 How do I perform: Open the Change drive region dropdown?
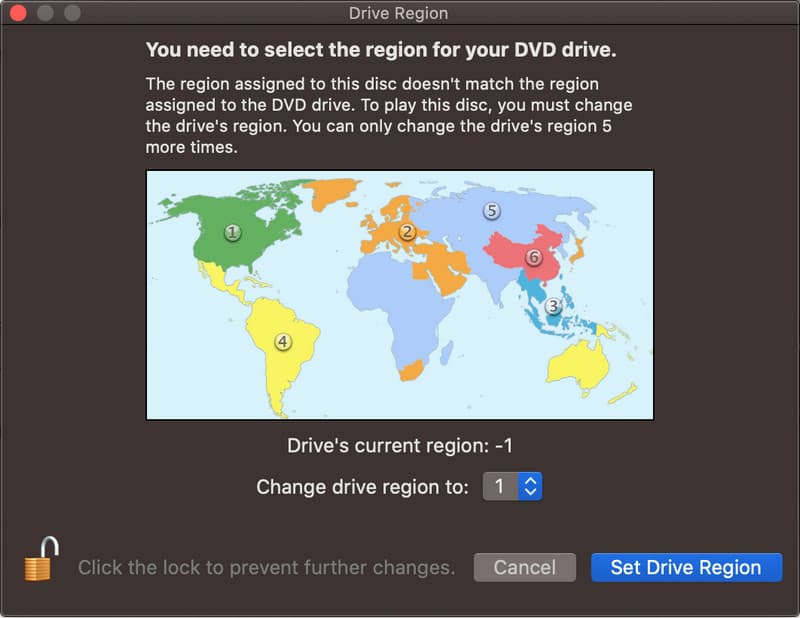[x=512, y=486]
